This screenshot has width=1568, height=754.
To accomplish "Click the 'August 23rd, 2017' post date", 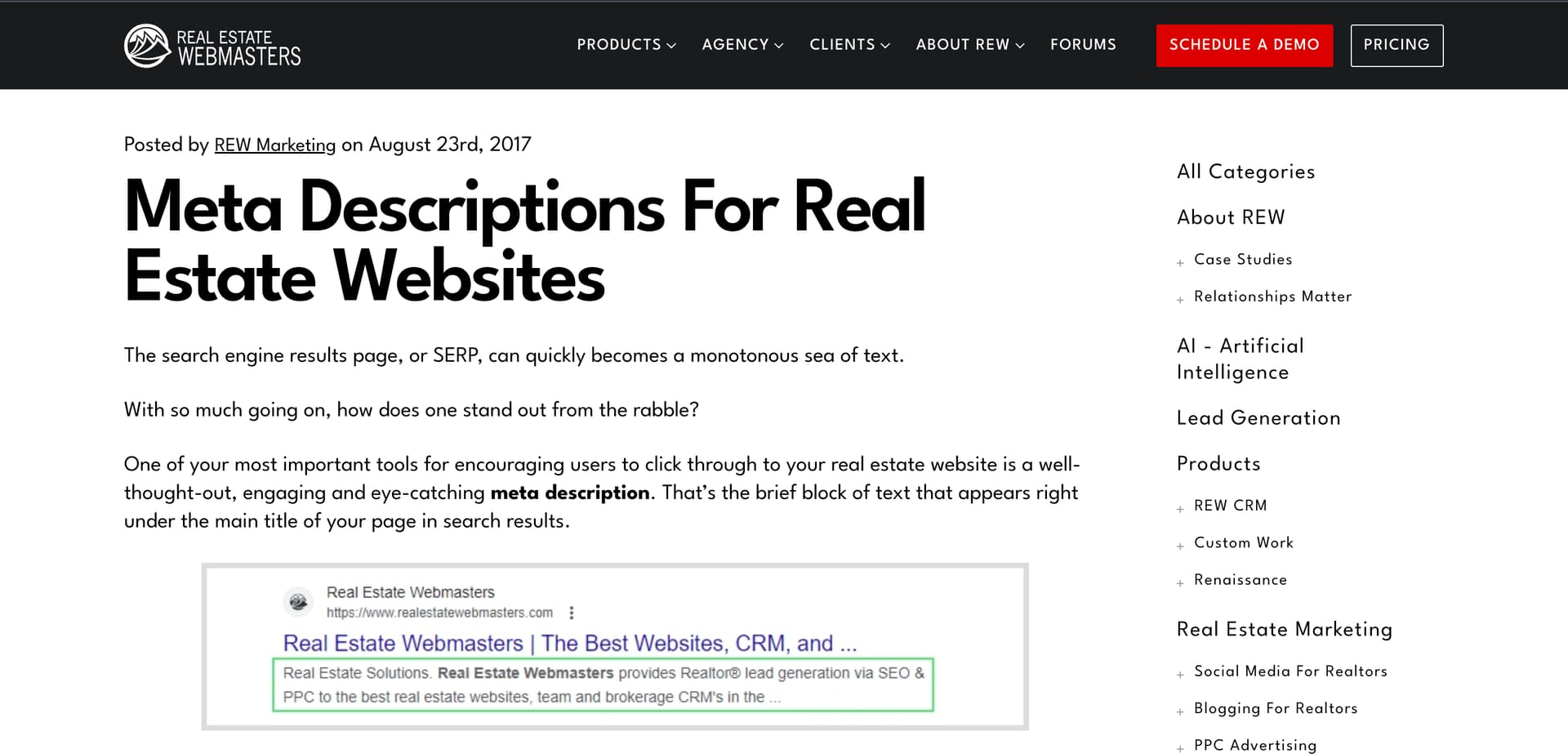I will pyautogui.click(x=450, y=145).
